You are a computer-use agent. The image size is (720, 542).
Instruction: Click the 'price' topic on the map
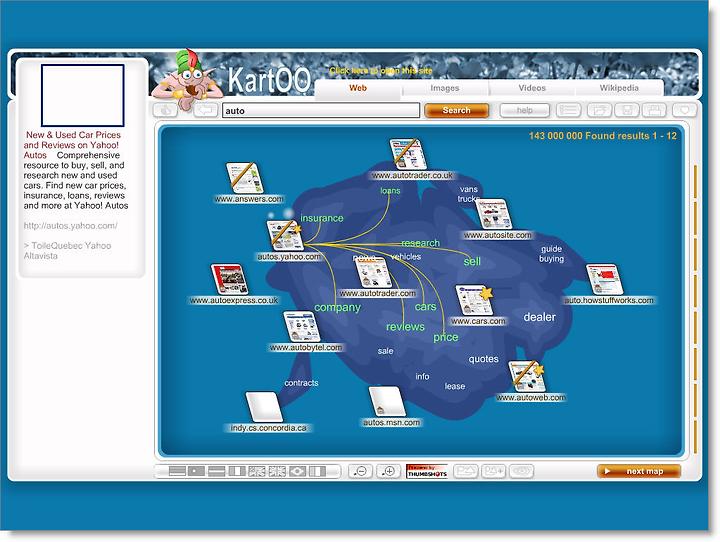click(x=446, y=337)
